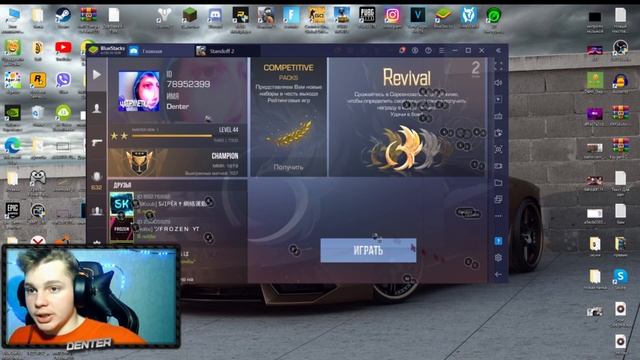Open BlueStacks account icon in title bar
Screen dimensions: 640x360
[415, 50]
